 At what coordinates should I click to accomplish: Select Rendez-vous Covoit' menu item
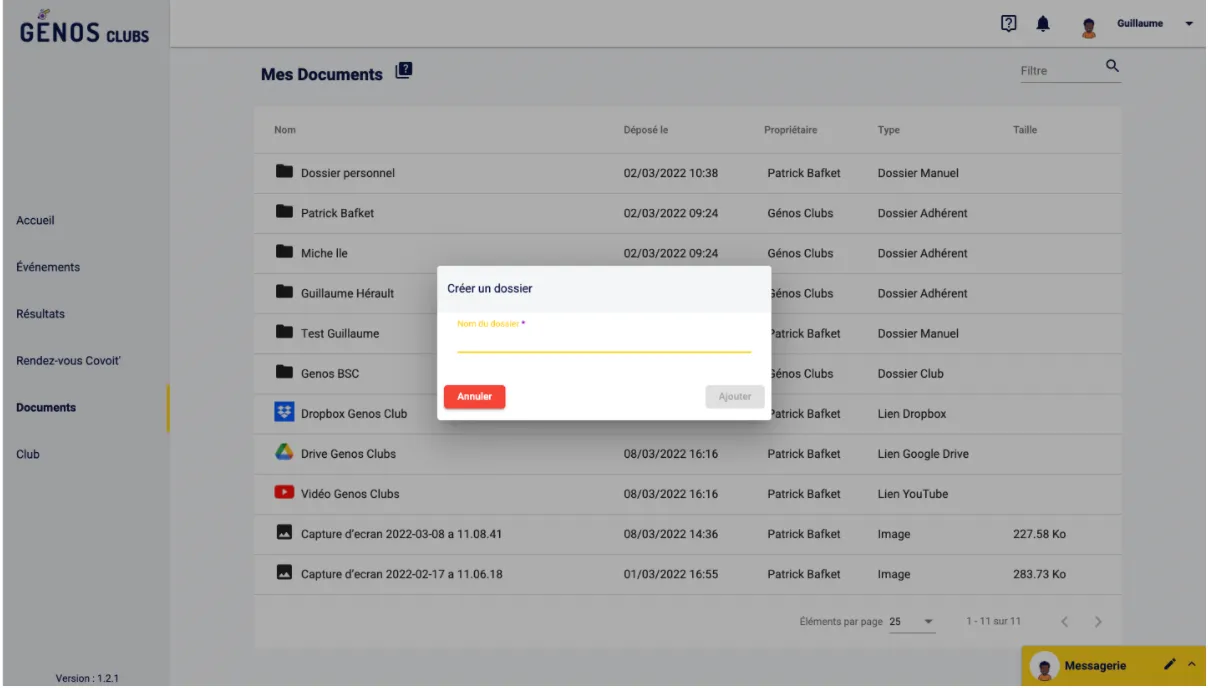69,360
